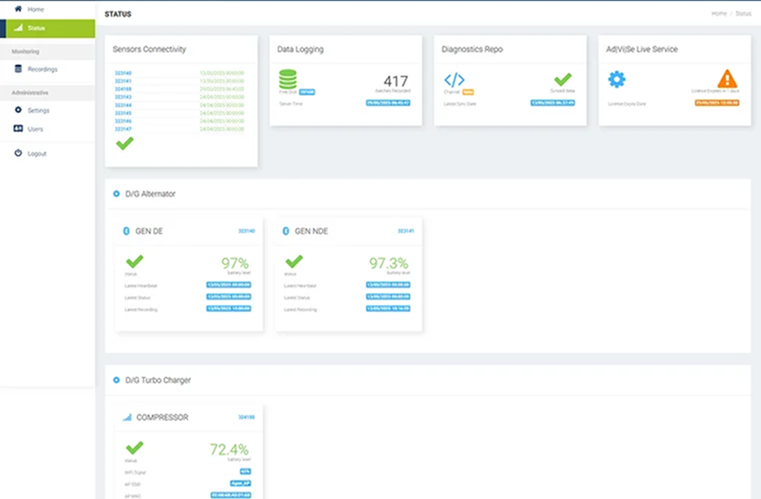The height and width of the screenshot is (499, 761).
Task: Click the orange License Expiry Date badge
Action: pyautogui.click(x=716, y=102)
